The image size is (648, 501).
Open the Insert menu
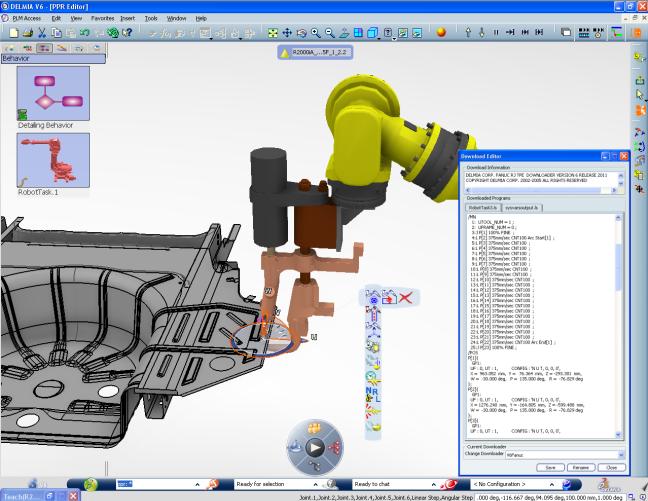coord(128,18)
